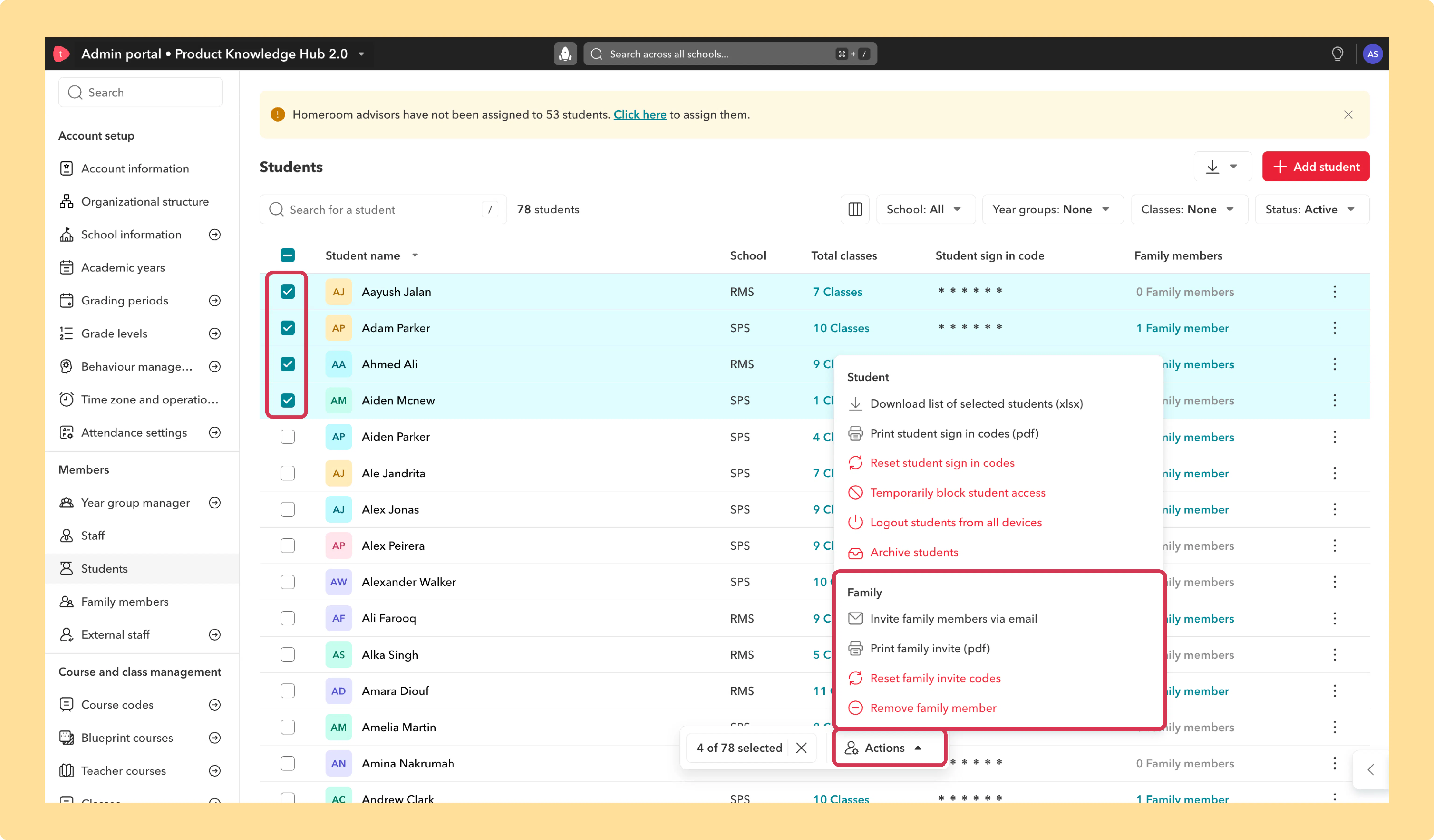Clear the 4 of 78 selection
This screenshot has width=1434, height=840.
pyautogui.click(x=801, y=748)
